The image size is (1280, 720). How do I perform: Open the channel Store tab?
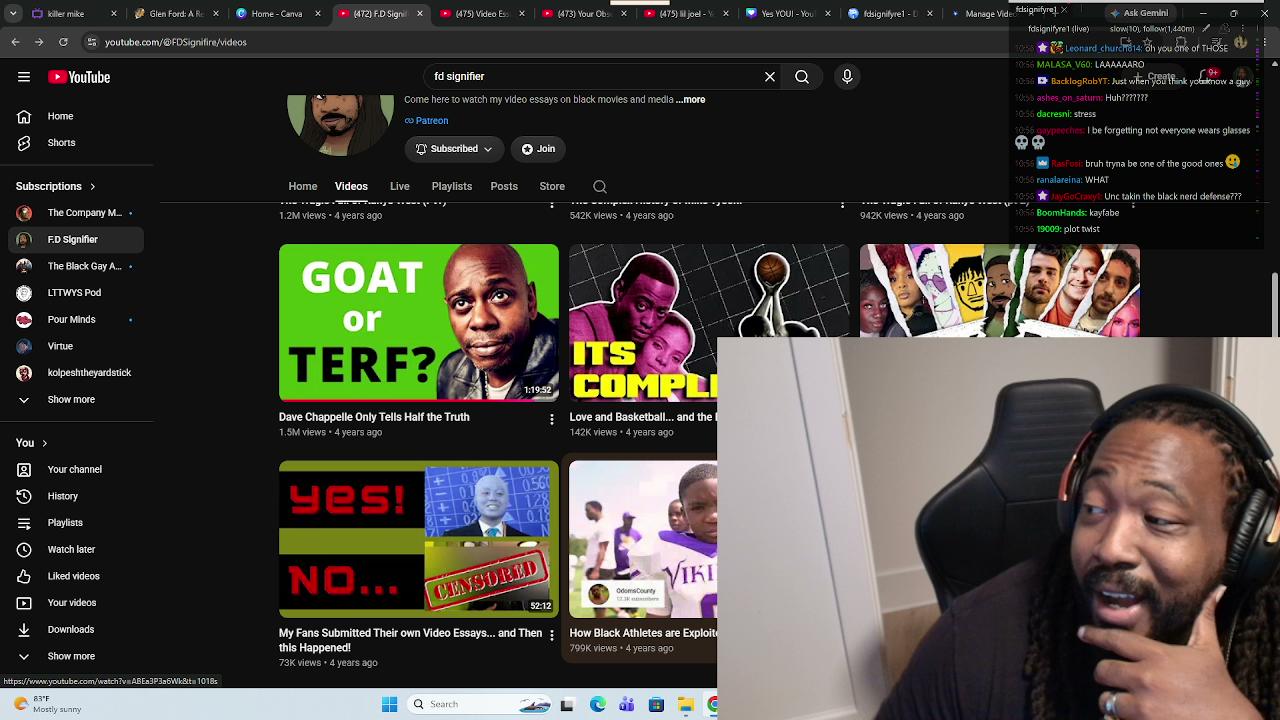(552, 187)
